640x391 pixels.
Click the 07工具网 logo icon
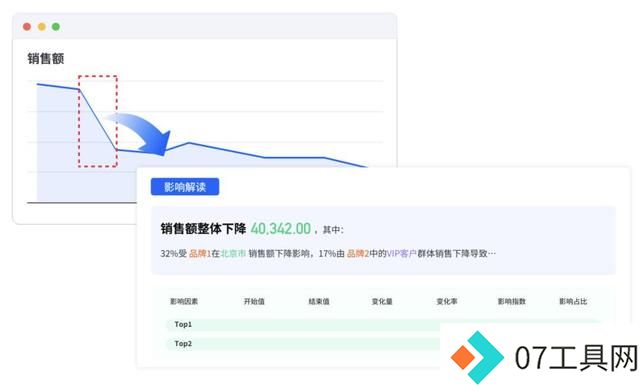pyautogui.click(x=477, y=358)
